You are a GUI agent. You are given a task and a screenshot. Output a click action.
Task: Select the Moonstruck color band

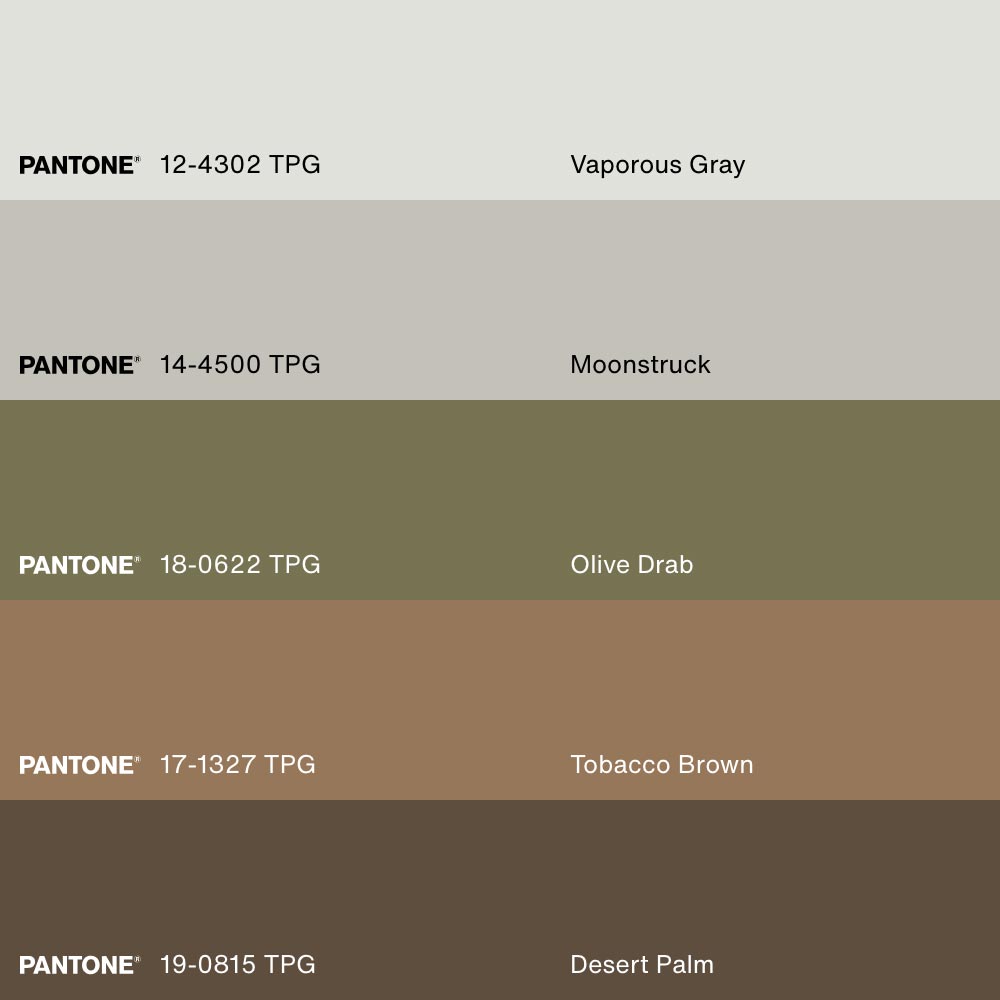coord(500,280)
